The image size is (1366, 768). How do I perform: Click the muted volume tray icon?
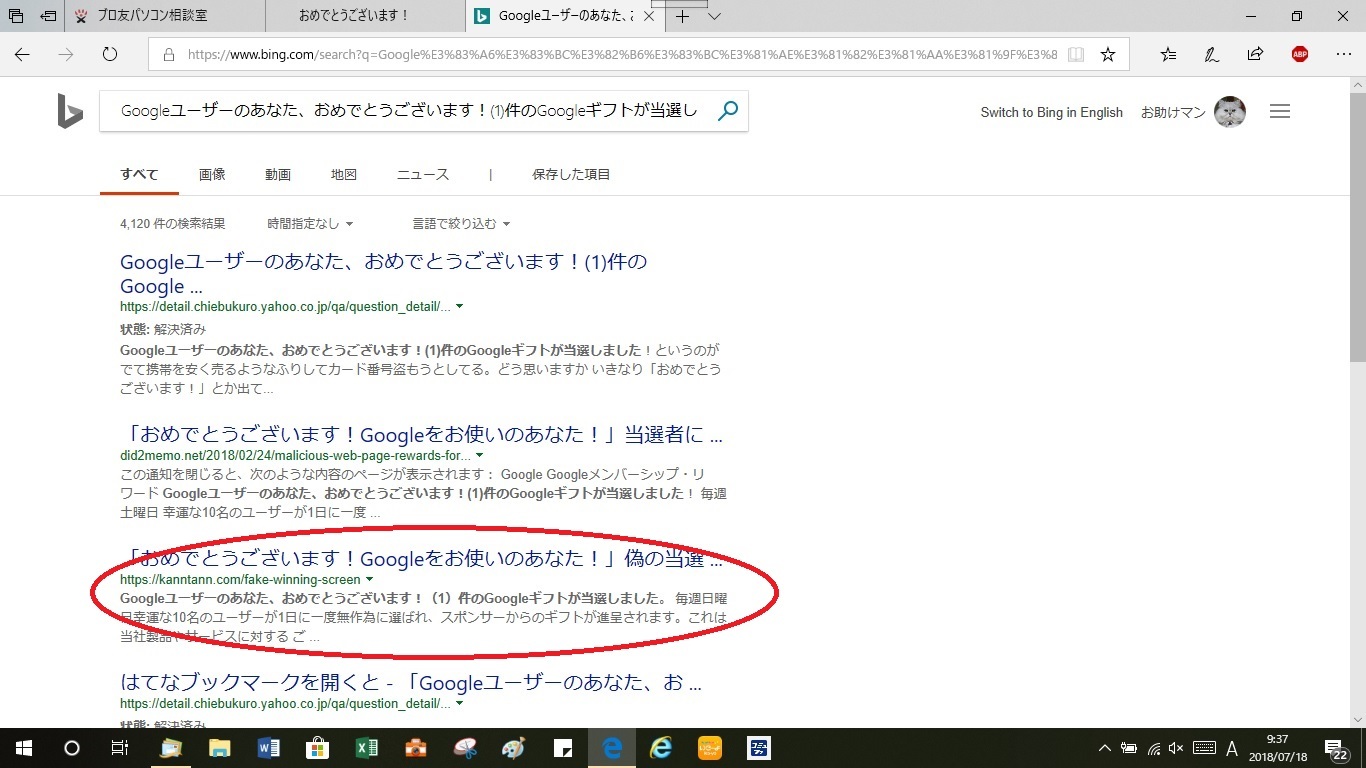(1177, 748)
